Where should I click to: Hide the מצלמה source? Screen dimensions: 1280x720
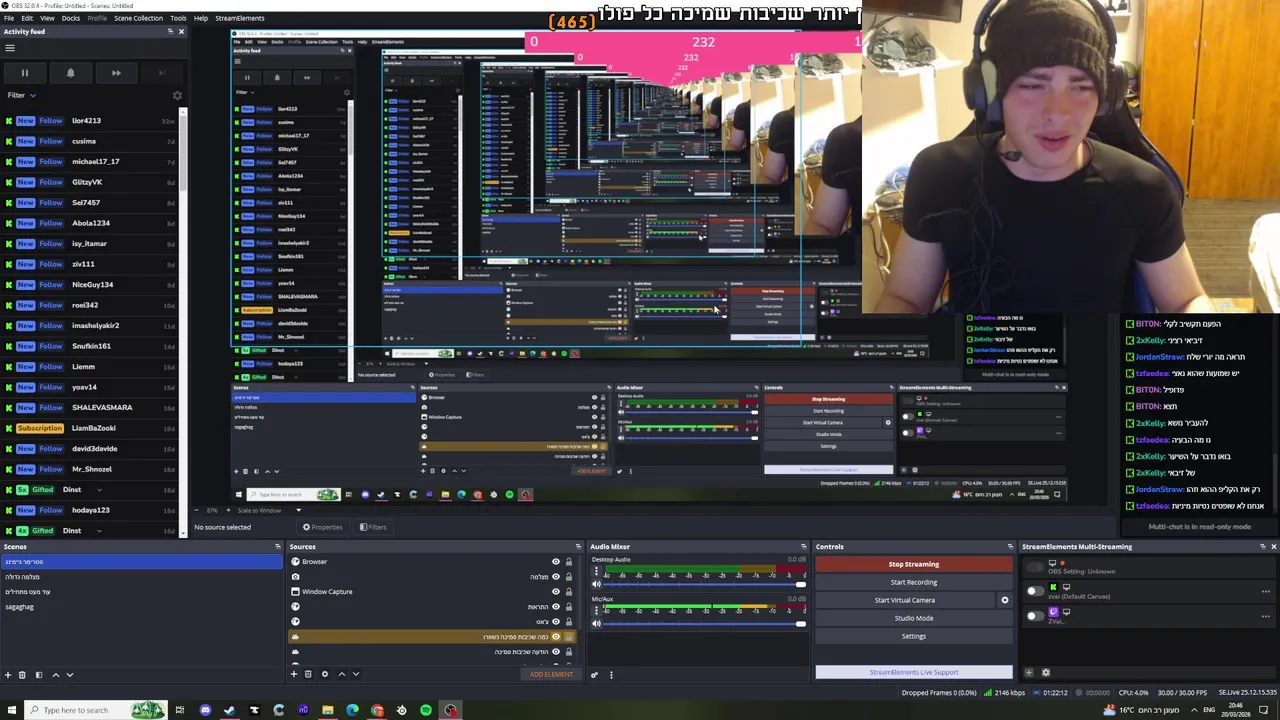(x=556, y=577)
